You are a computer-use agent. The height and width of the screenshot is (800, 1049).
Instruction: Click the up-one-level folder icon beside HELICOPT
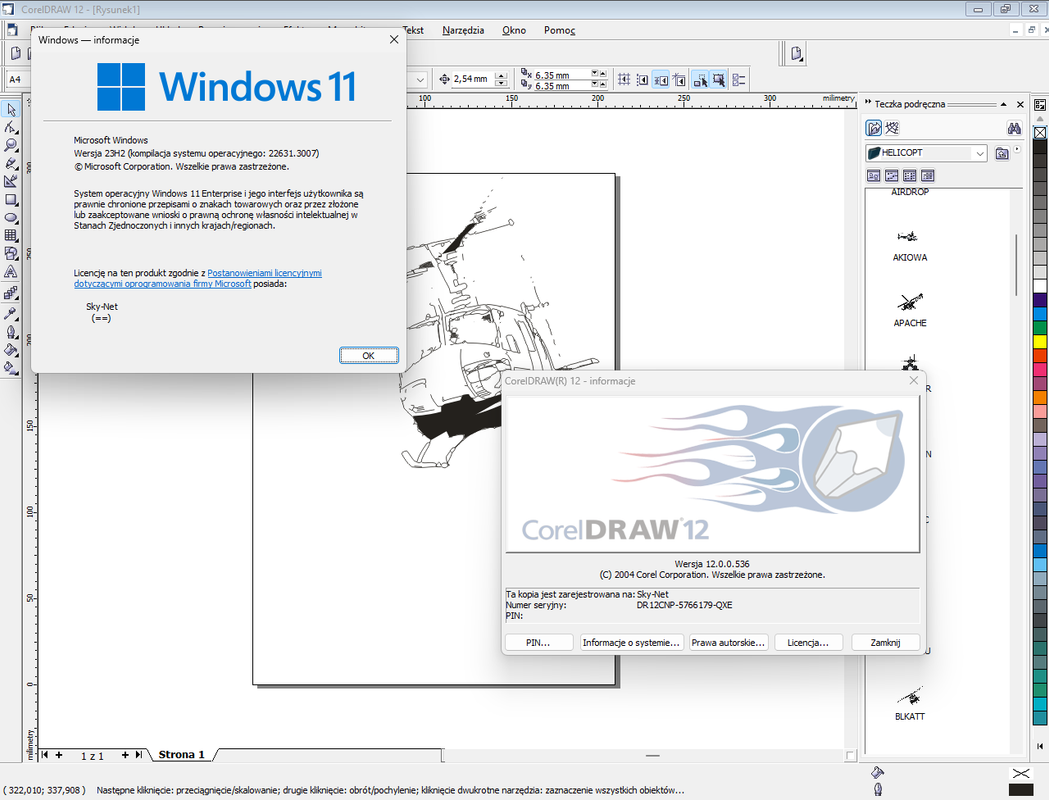click(1002, 153)
